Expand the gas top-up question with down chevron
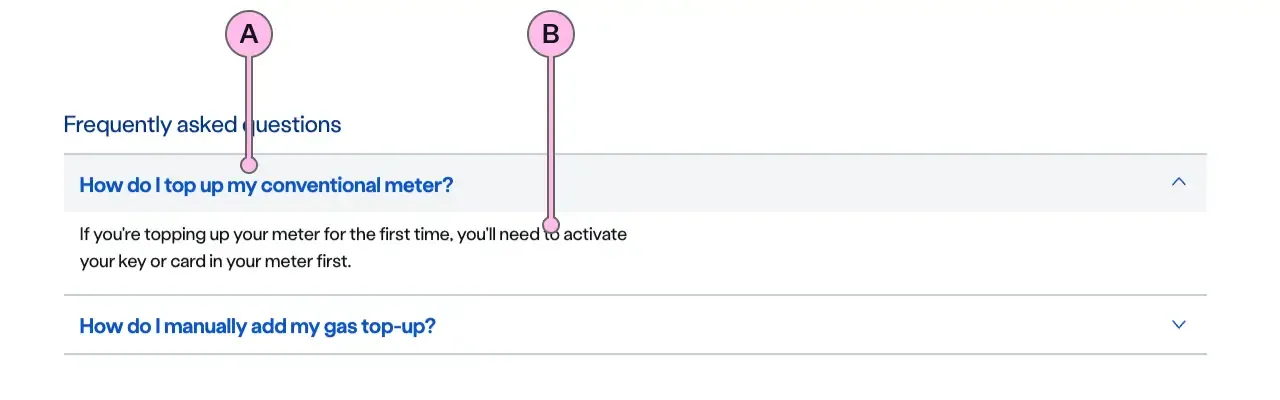 click(x=1179, y=325)
